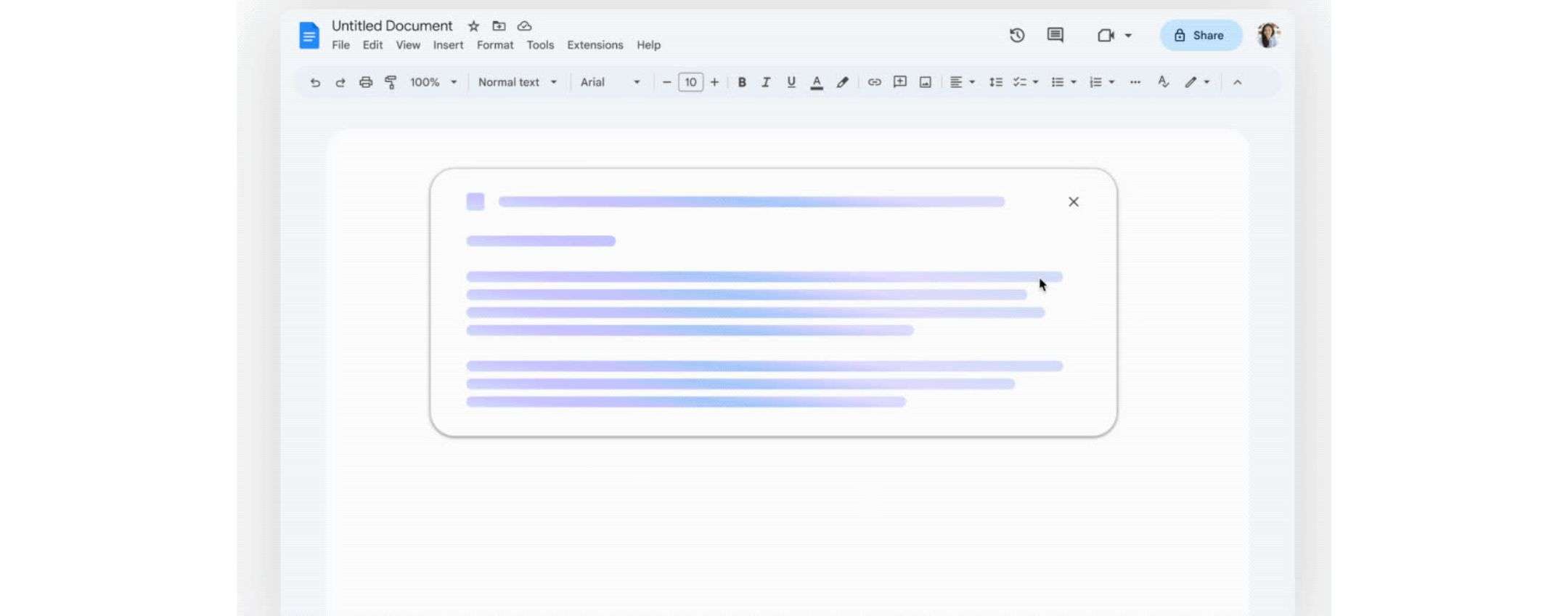Open the editing mode pencil dropdown
Image resolution: width=1568 pixels, height=616 pixels.
tap(1197, 82)
